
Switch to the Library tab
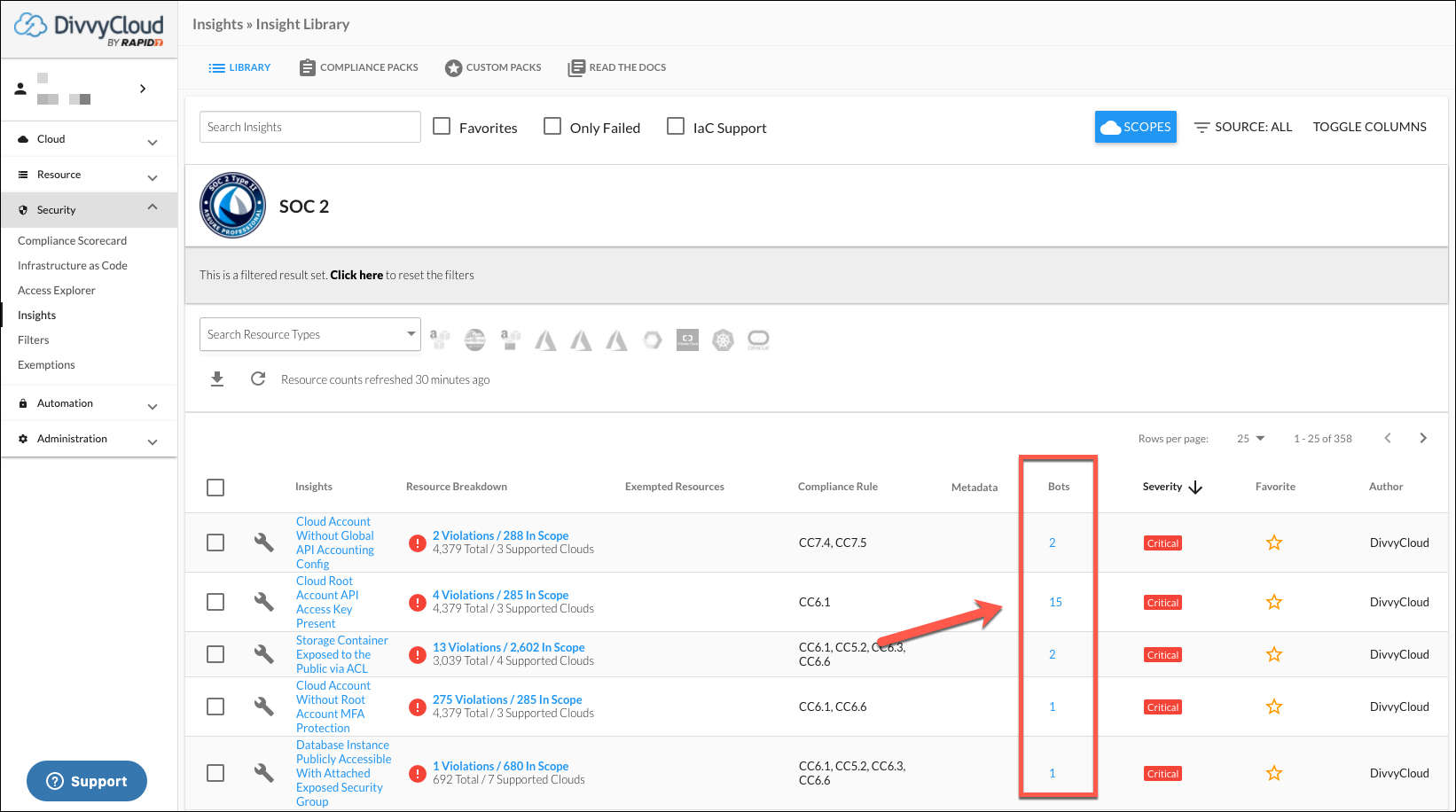[x=239, y=67]
